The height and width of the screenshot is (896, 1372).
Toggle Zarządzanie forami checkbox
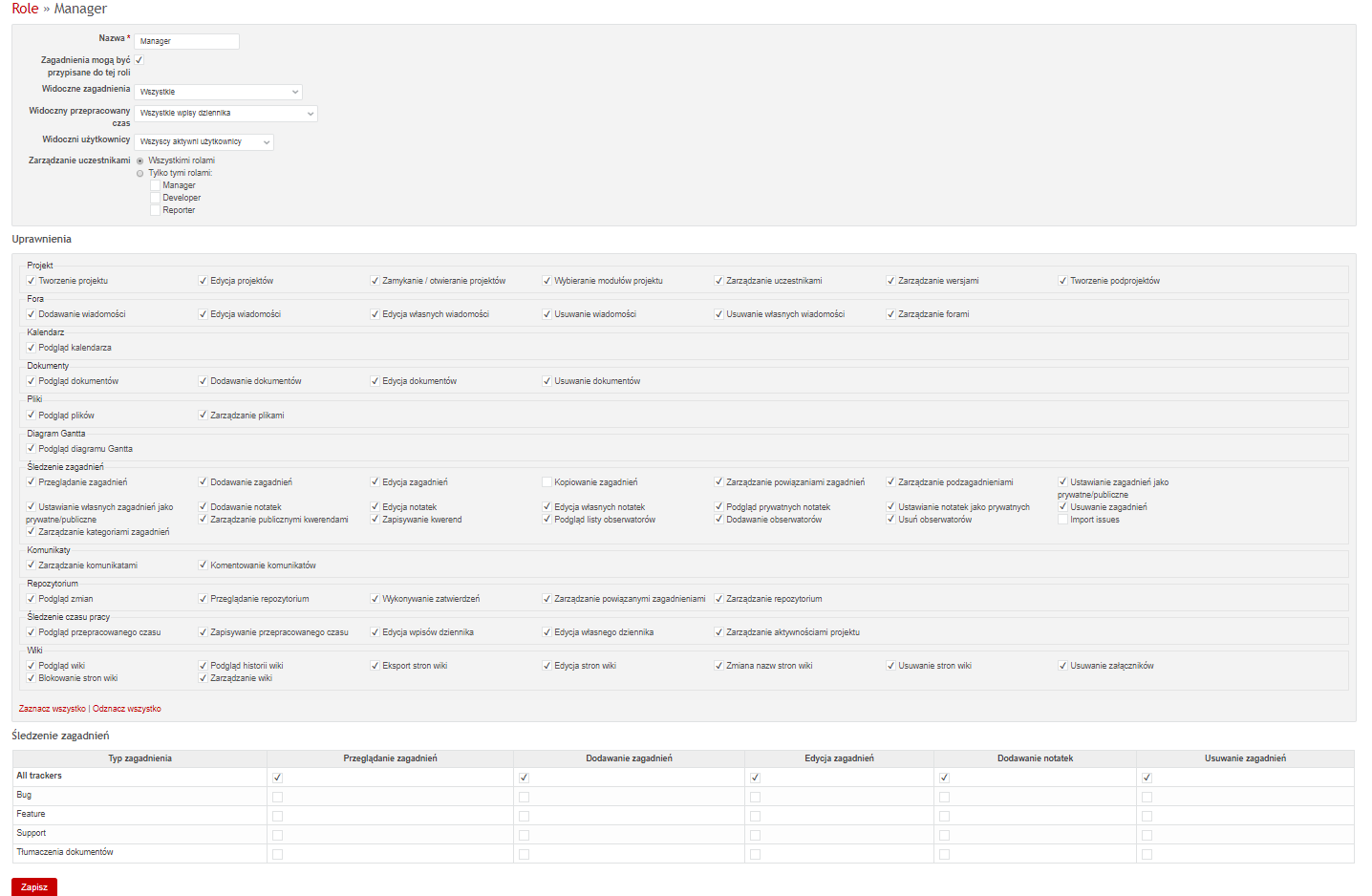point(890,314)
